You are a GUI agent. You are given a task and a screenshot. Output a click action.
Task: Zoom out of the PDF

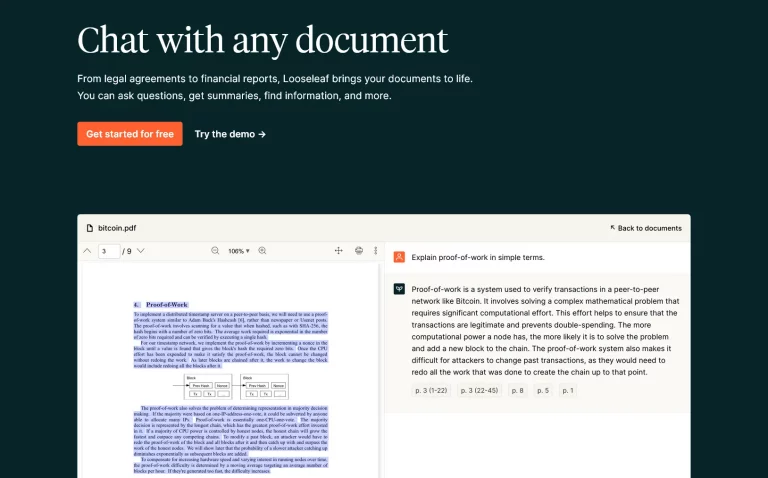point(215,251)
